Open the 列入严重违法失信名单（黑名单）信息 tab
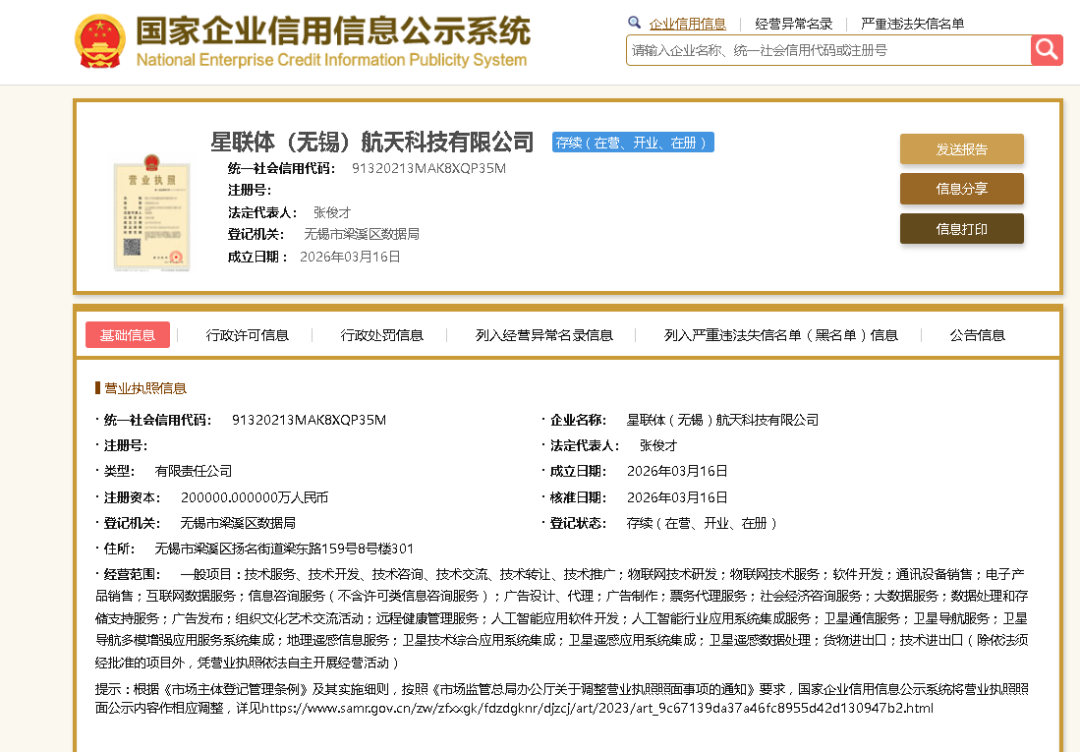Viewport: 1080px width, 752px height. [781, 335]
